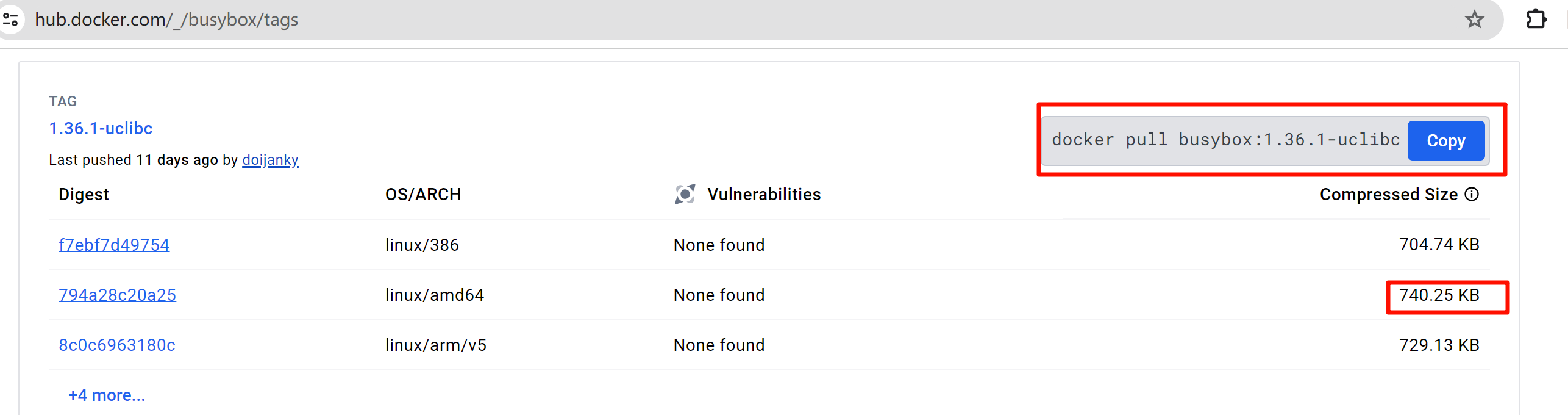Screen dimensions: 1568x415
Task: Click the Vulnerabilities column header text
Action: coord(764,194)
